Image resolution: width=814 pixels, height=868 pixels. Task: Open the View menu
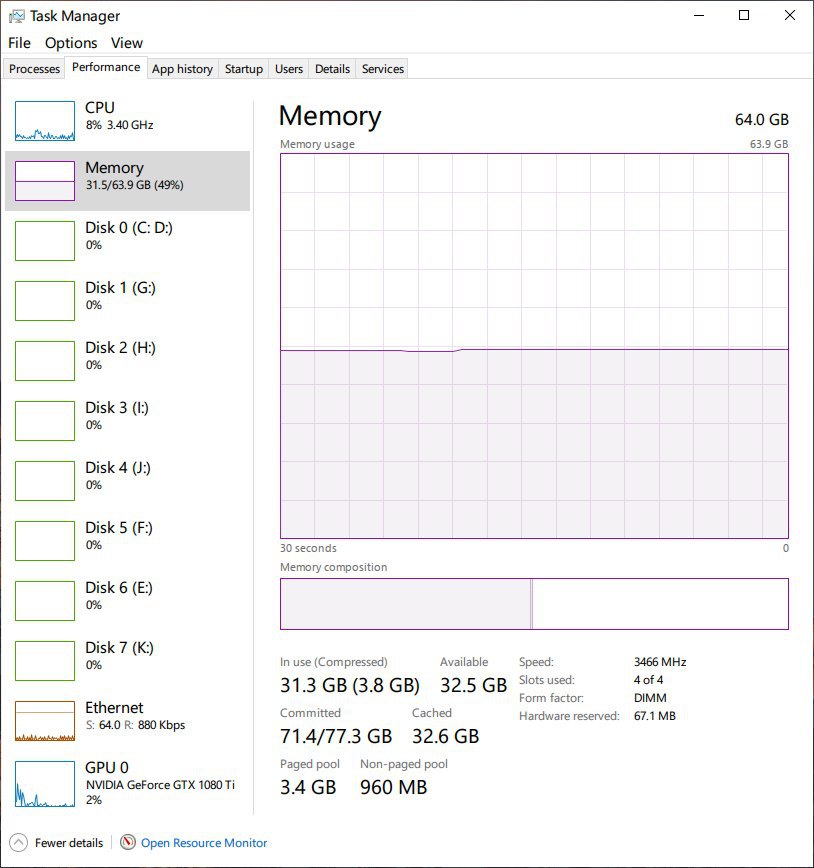[x=126, y=43]
